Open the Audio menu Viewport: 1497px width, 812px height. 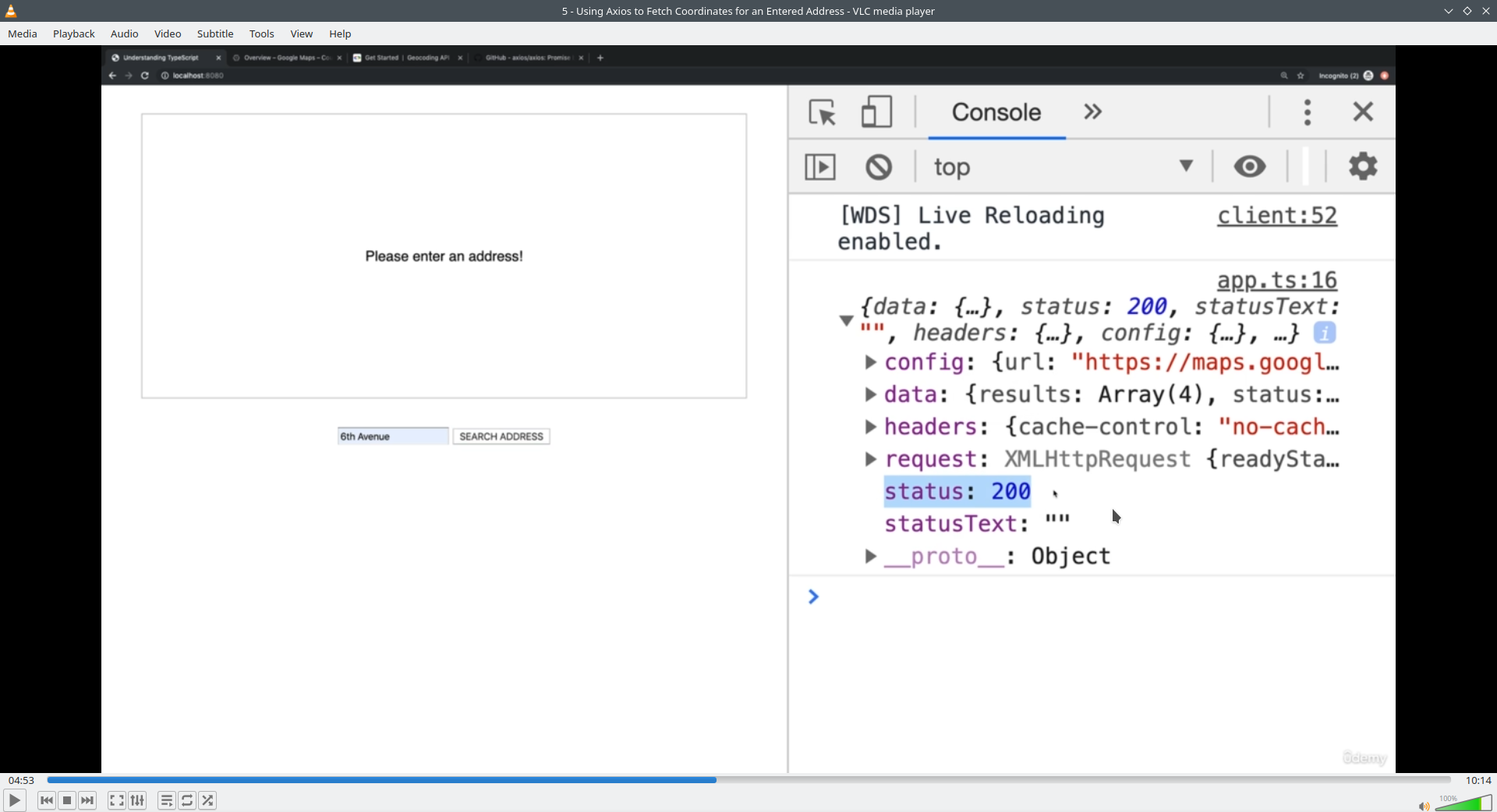click(124, 34)
